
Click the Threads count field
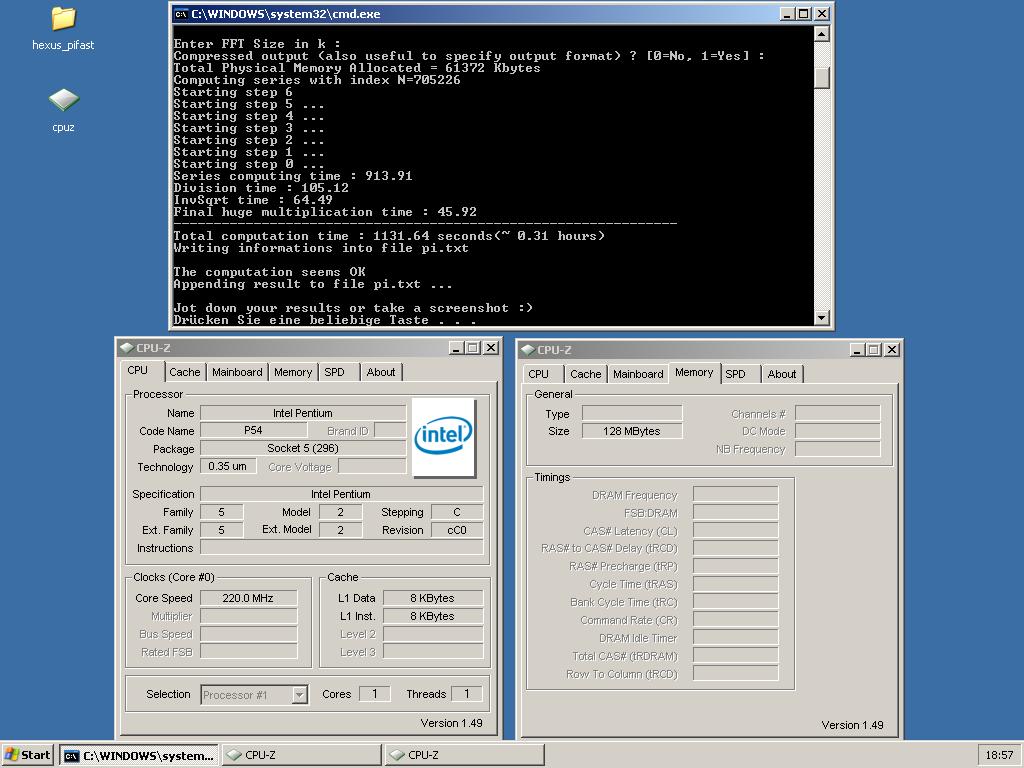(467, 694)
